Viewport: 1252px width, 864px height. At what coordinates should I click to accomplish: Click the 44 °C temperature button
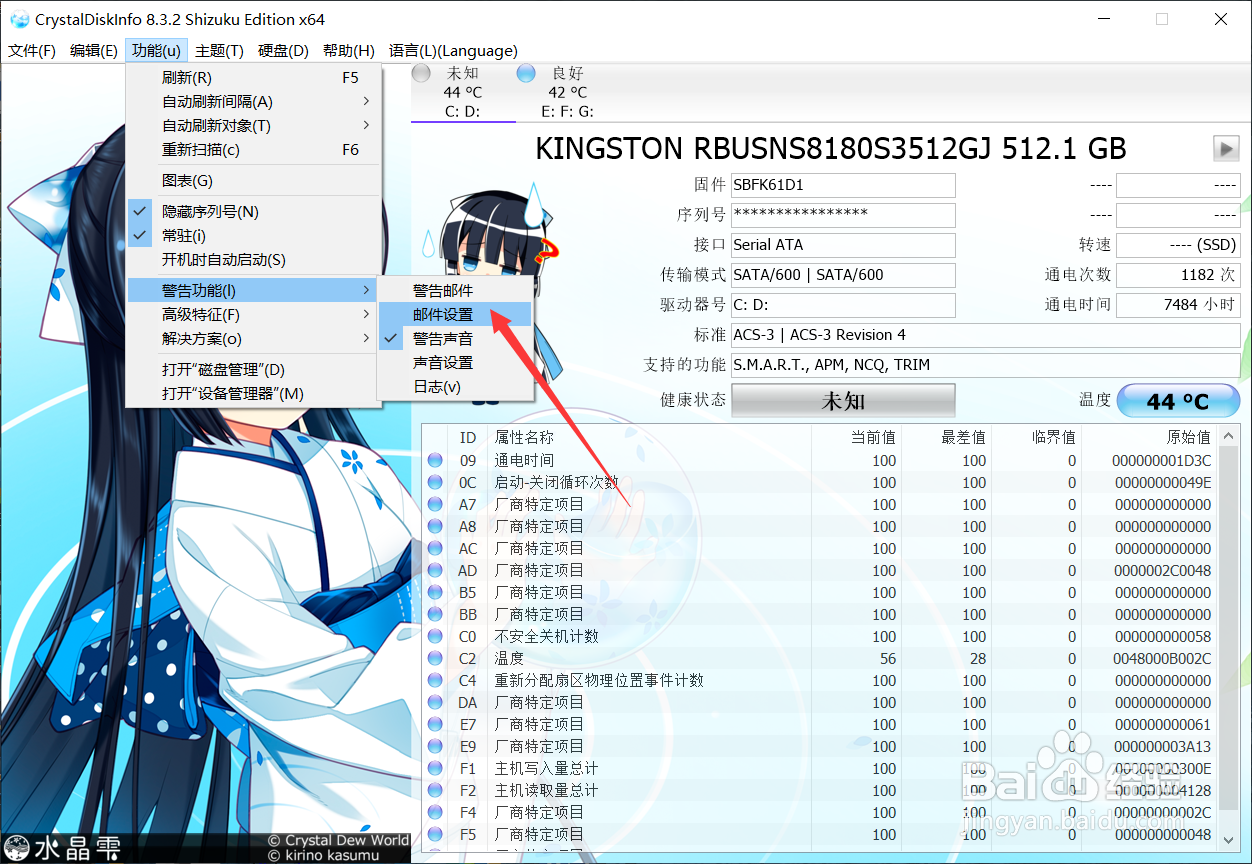click(x=1178, y=401)
